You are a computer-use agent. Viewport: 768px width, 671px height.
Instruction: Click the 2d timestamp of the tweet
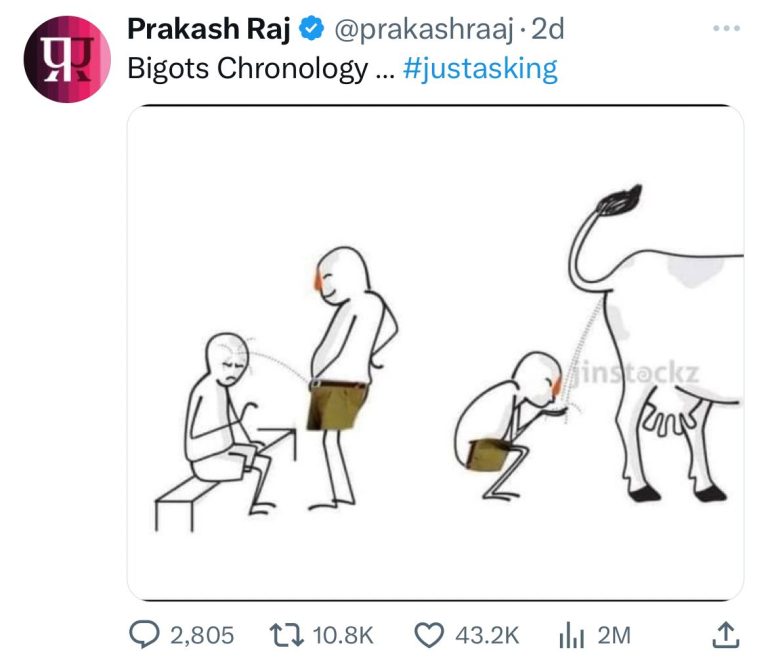tap(548, 30)
